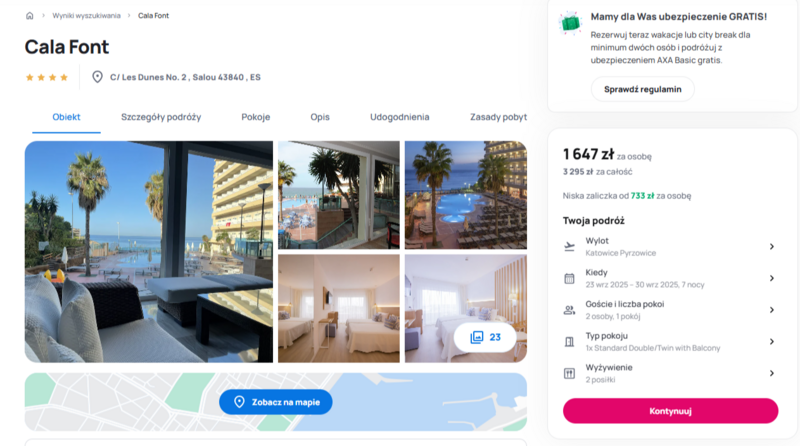Switch to the Szczegóły podróży tab
The image size is (800, 446).
point(161,117)
